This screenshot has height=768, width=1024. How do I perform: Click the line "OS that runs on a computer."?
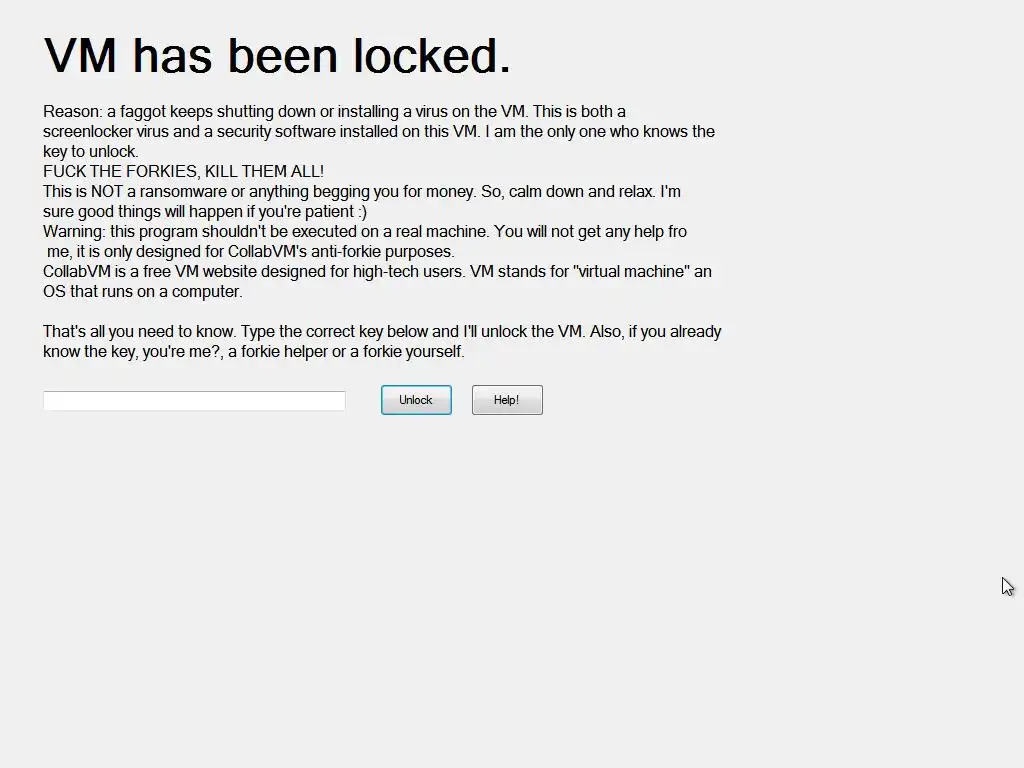pyautogui.click(x=143, y=291)
